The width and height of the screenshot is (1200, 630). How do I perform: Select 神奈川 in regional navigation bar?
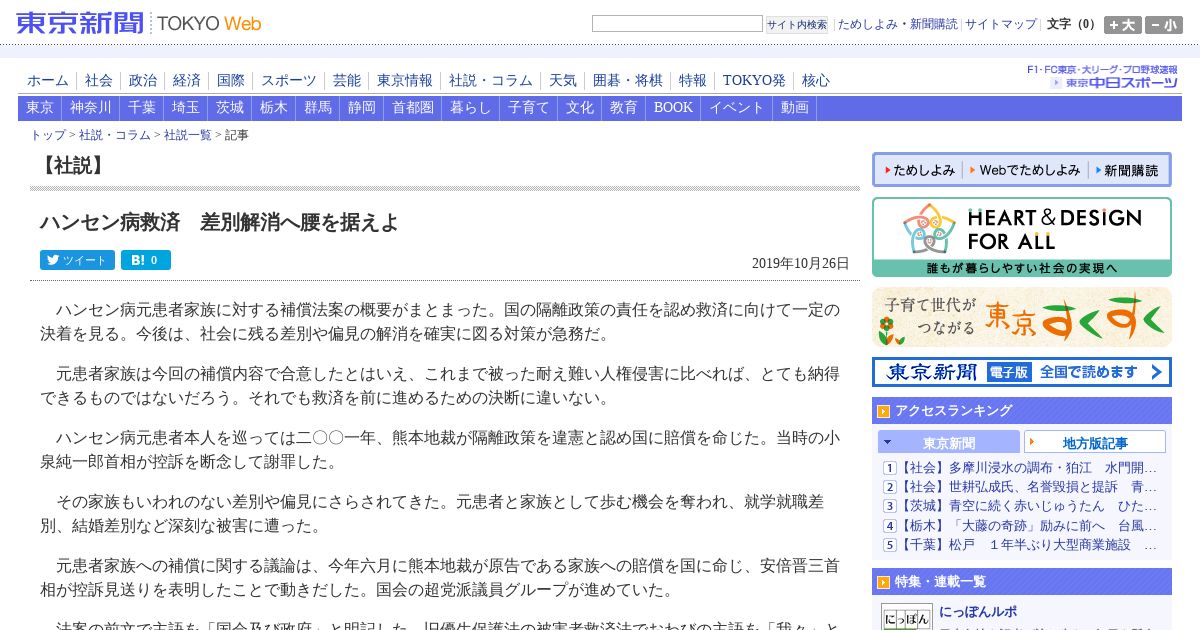(91, 108)
